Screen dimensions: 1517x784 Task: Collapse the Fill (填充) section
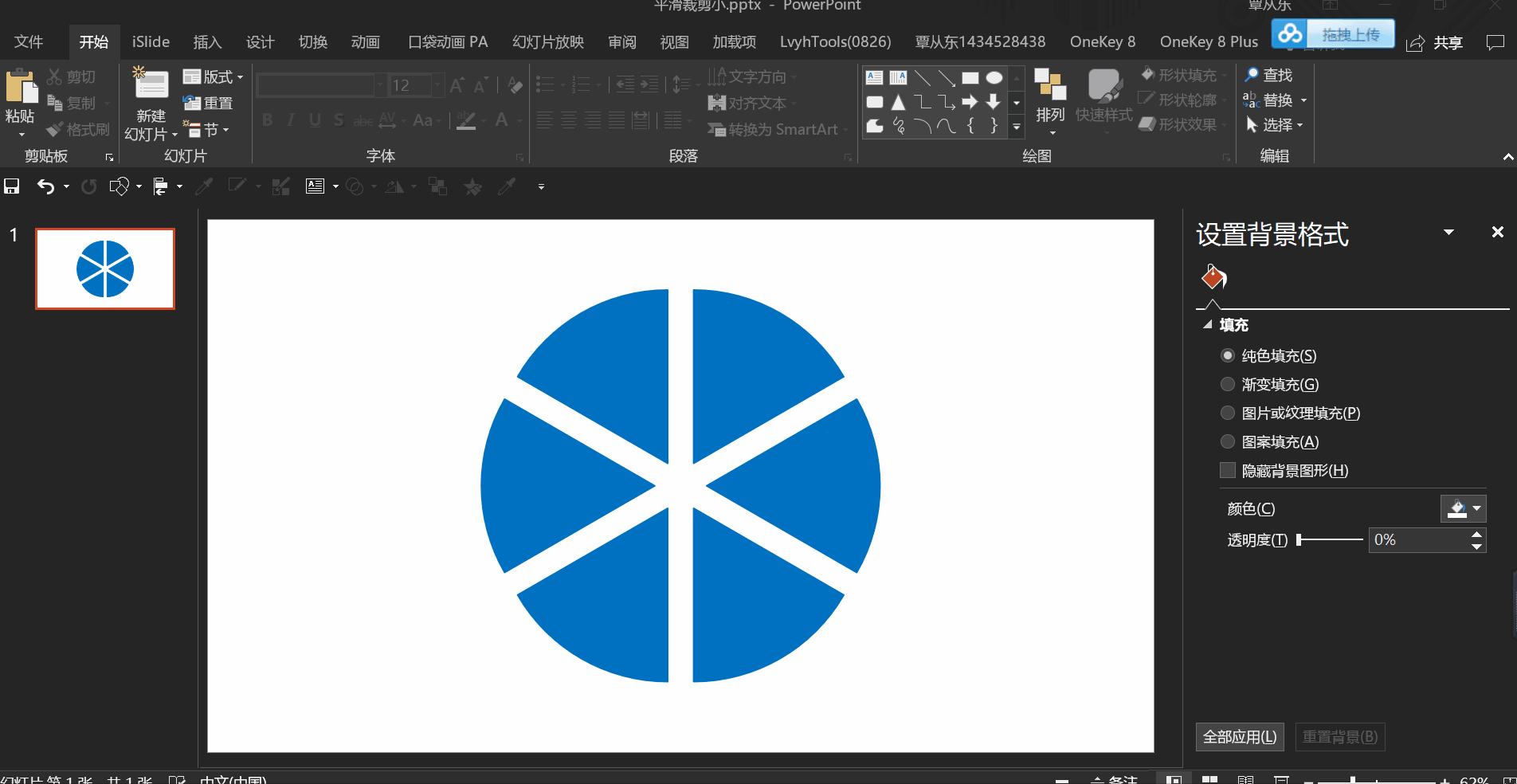coord(1208,325)
